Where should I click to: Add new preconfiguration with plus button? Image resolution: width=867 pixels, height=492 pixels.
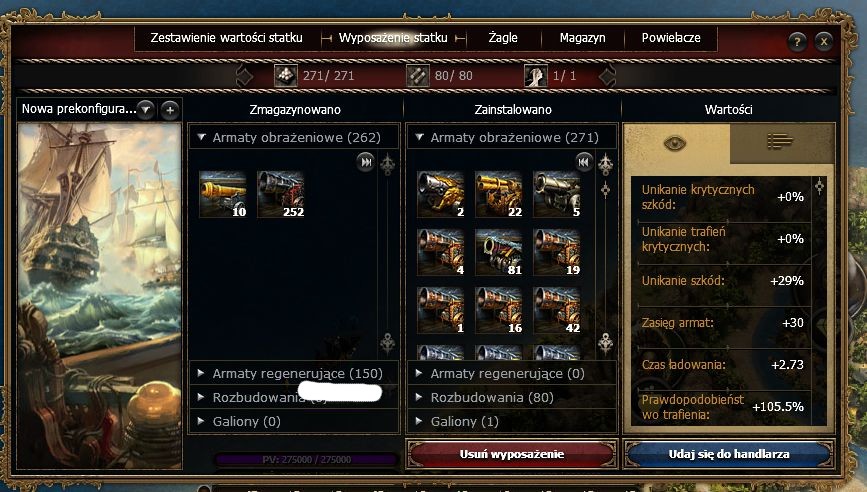[170, 110]
